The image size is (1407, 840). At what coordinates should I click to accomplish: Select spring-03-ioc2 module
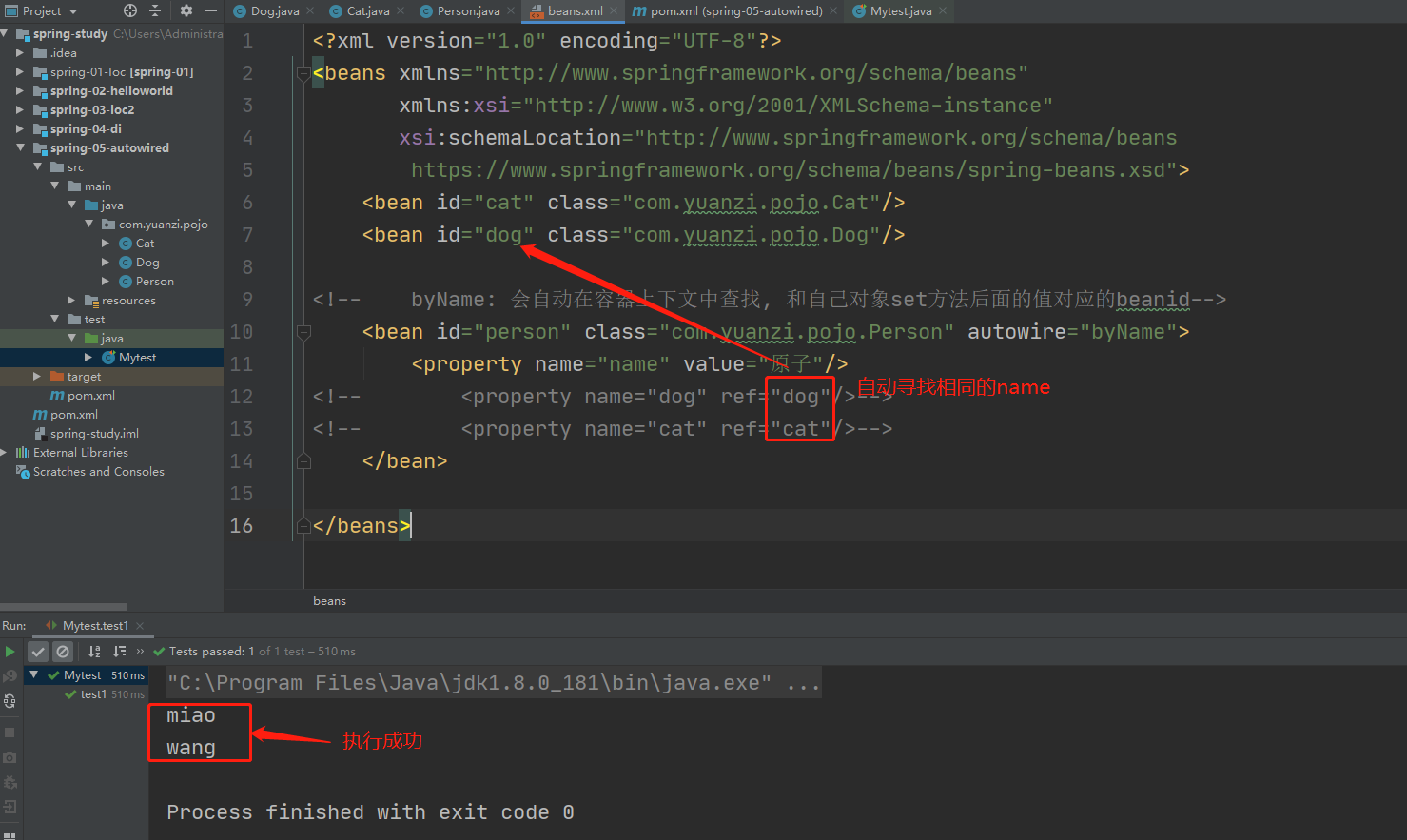[x=92, y=110]
